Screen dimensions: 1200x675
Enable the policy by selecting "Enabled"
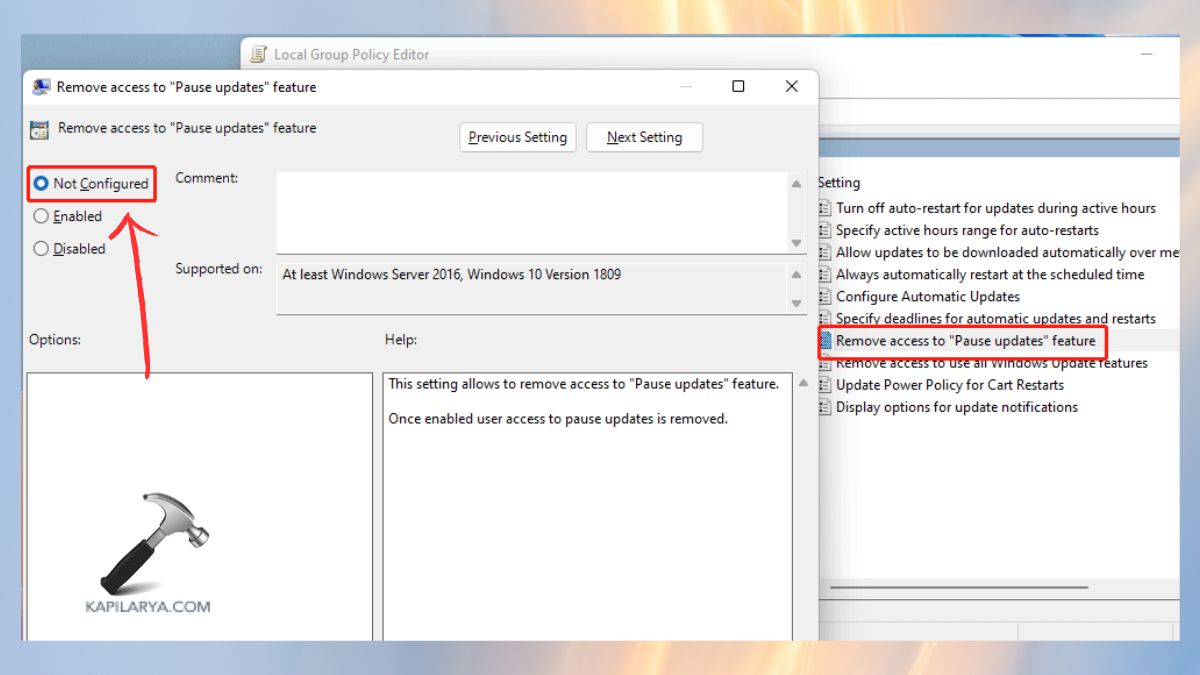41,216
